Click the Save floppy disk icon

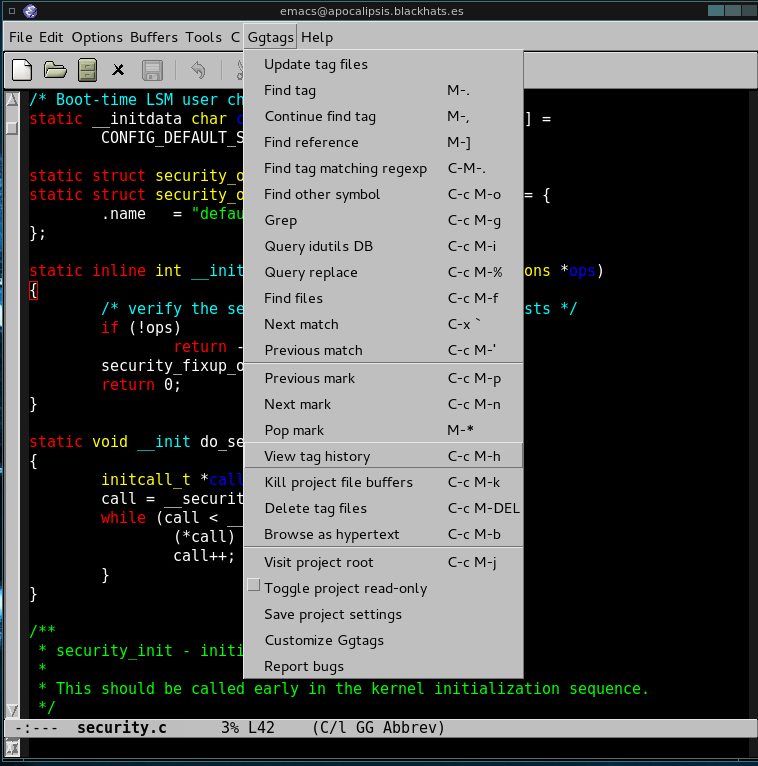pos(152,70)
